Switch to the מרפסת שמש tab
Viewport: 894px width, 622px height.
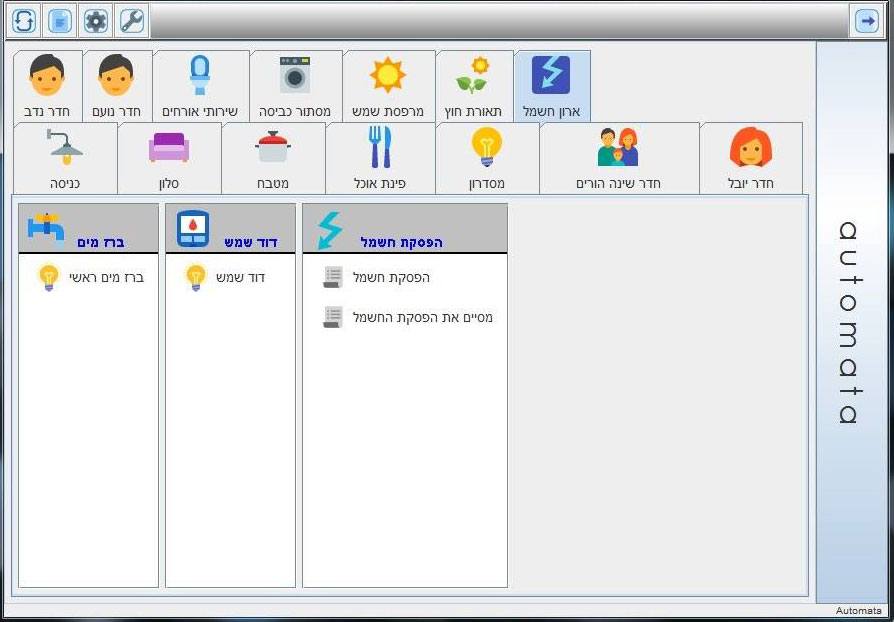pyautogui.click(x=388, y=86)
